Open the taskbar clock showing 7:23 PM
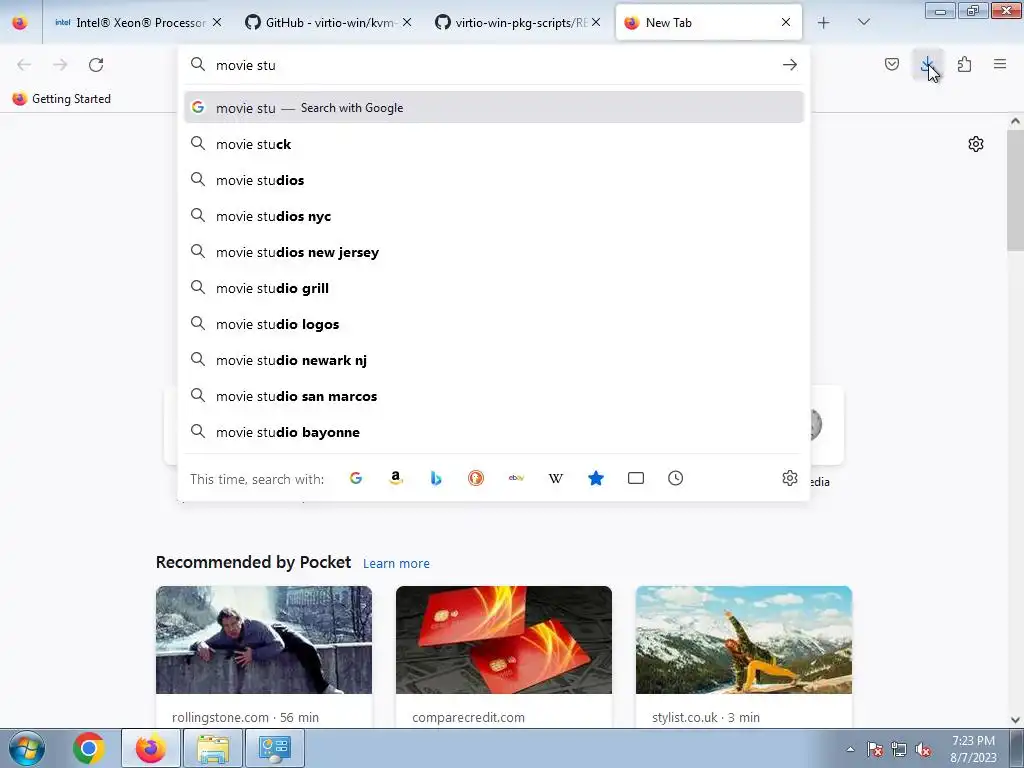The height and width of the screenshot is (768, 1024). click(x=973, y=749)
